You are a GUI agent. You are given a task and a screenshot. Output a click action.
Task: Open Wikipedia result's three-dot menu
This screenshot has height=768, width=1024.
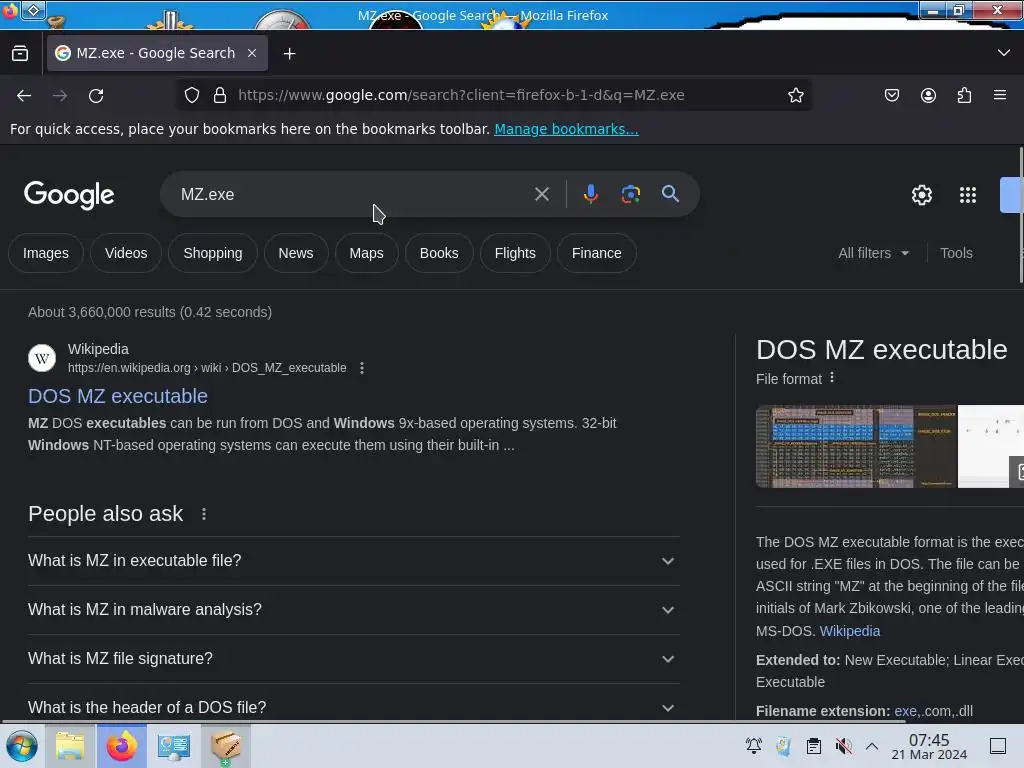[x=362, y=368]
